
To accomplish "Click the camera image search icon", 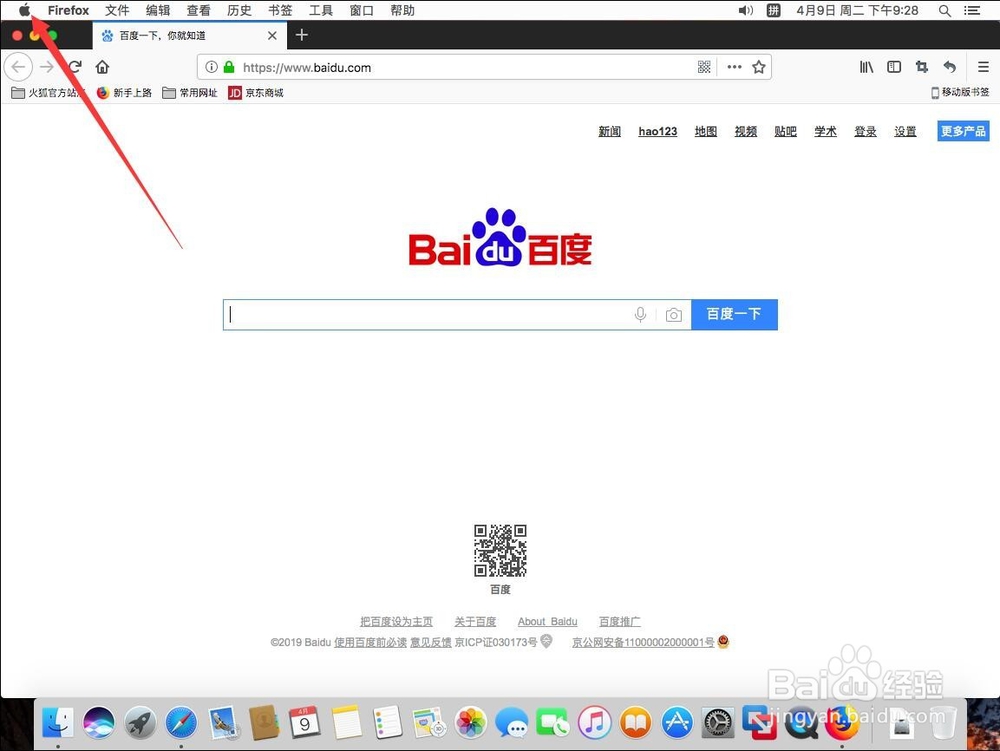I will click(x=673, y=315).
